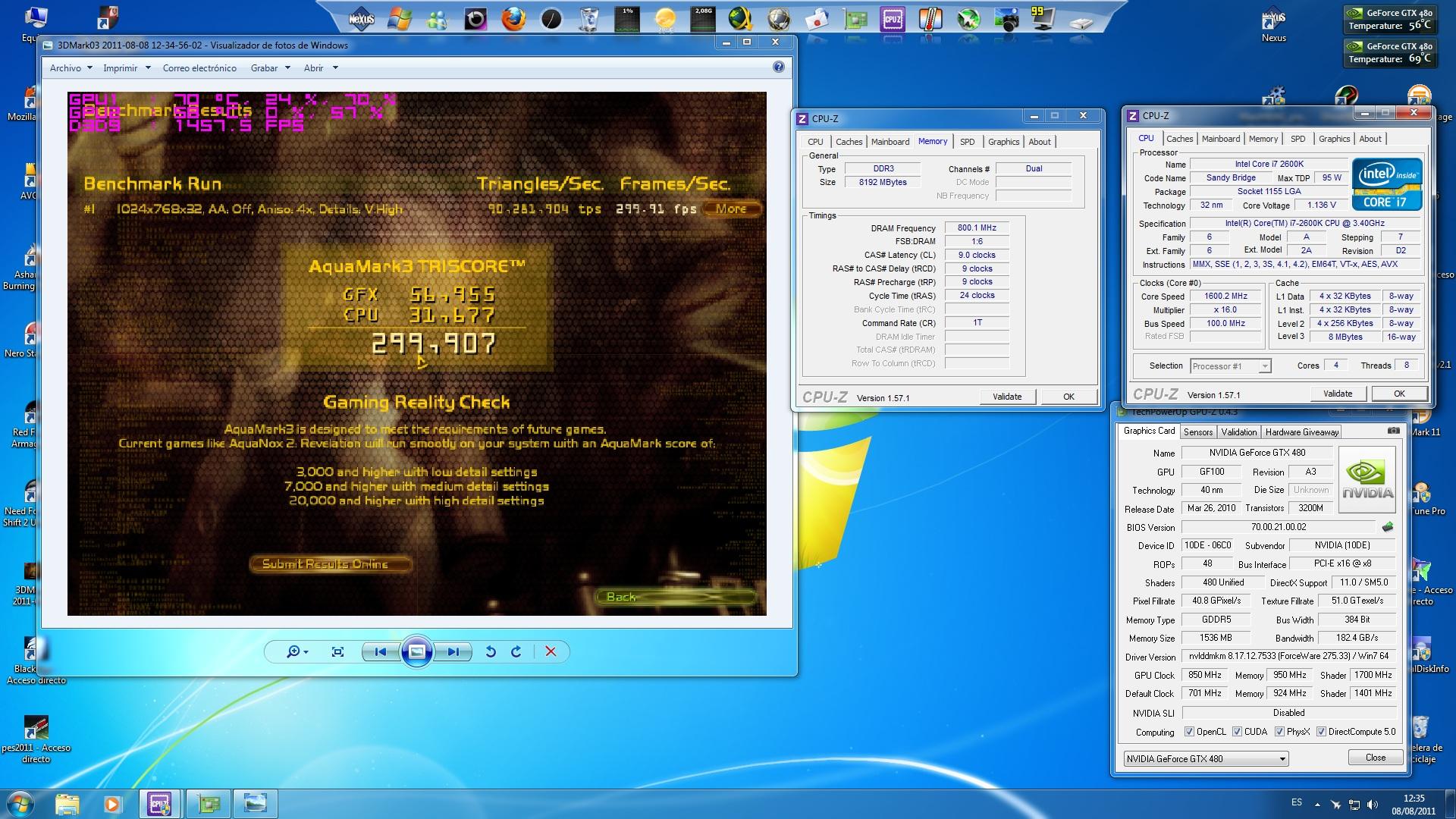The width and height of the screenshot is (1456, 819).
Task: Click the DRAM Frequency value 800.1 MHz
Action: (977, 227)
